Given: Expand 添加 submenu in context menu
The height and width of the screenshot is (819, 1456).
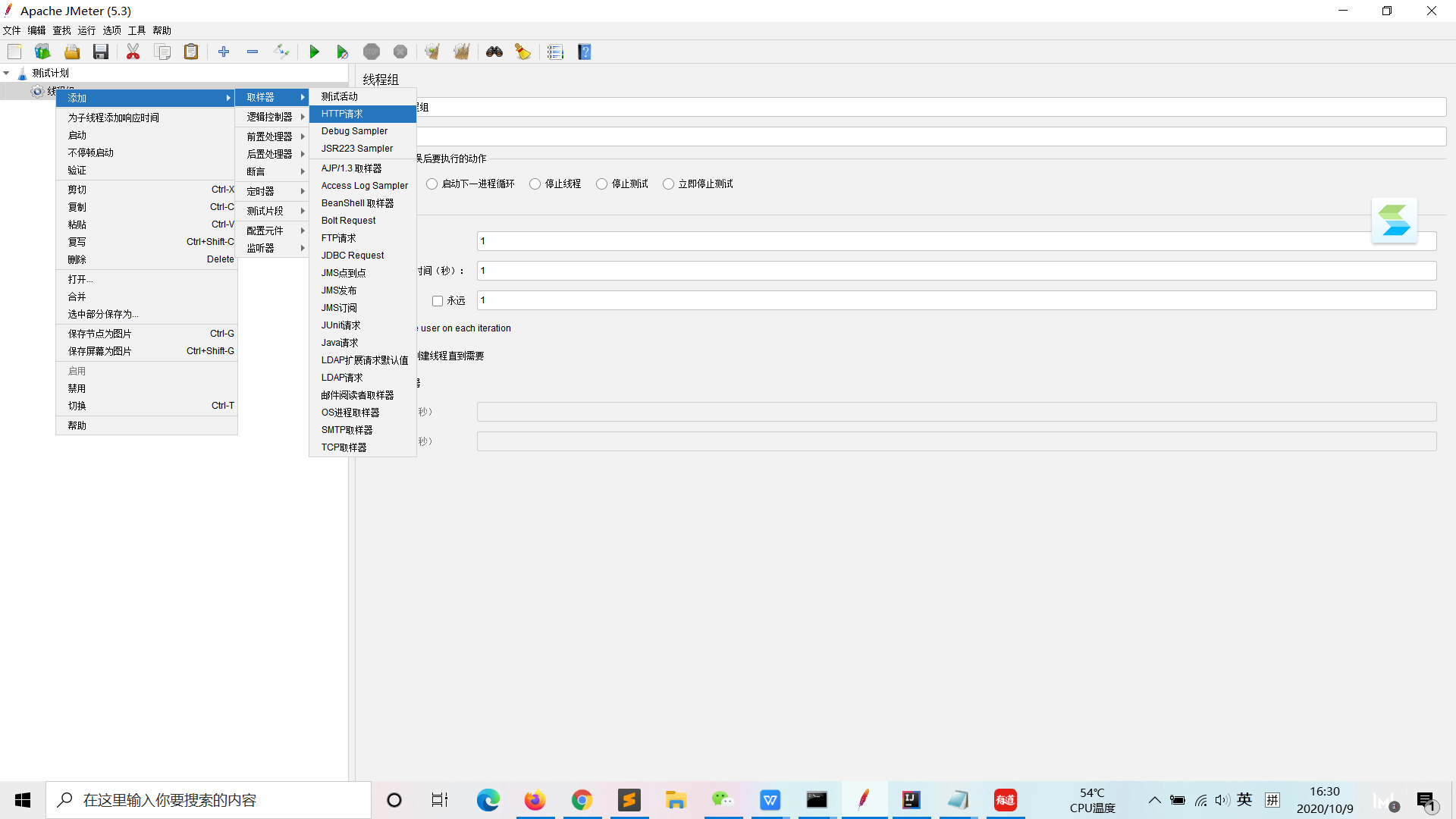Looking at the screenshot, I should click(146, 98).
